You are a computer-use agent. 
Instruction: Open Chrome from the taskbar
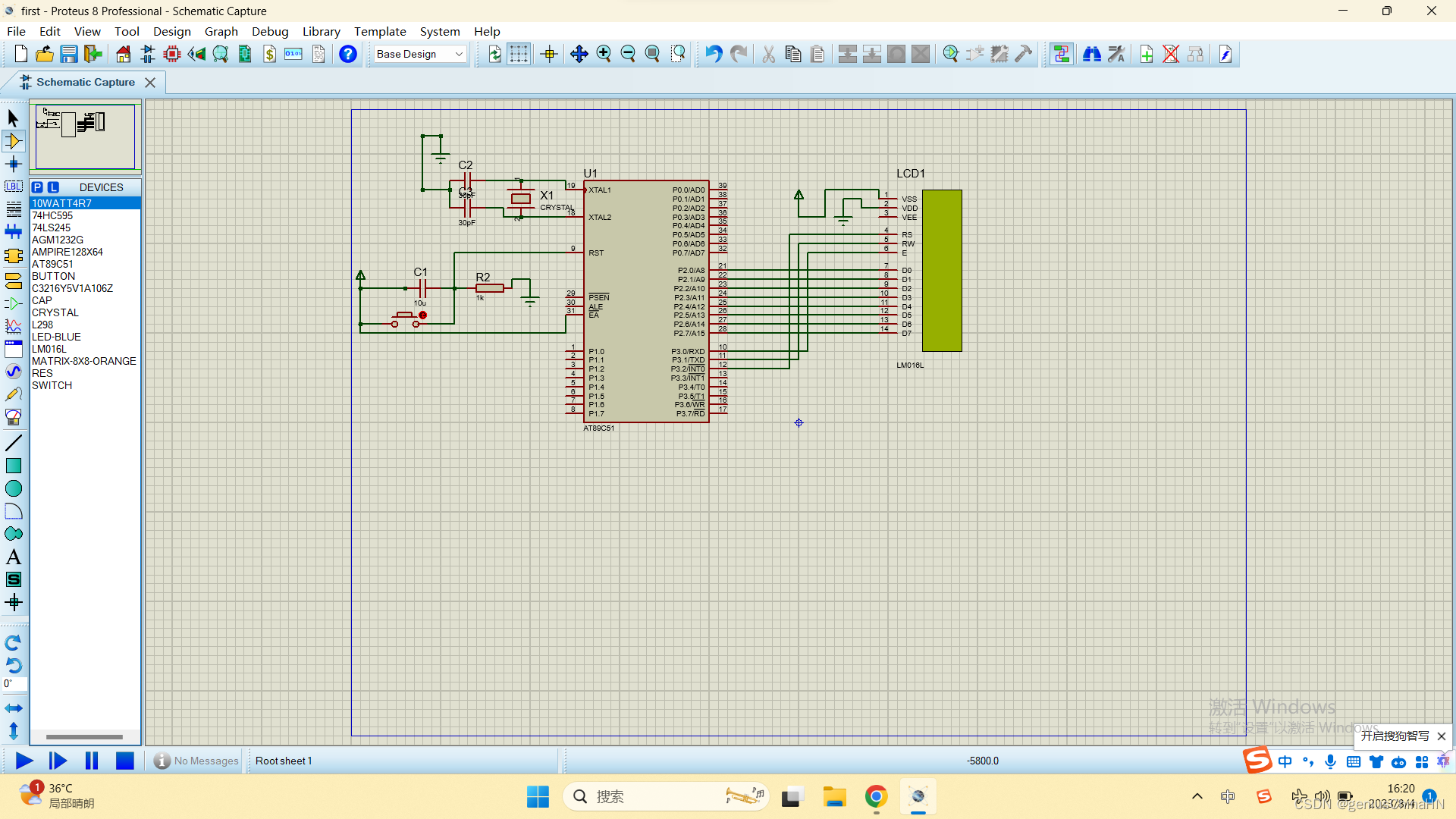click(x=876, y=797)
